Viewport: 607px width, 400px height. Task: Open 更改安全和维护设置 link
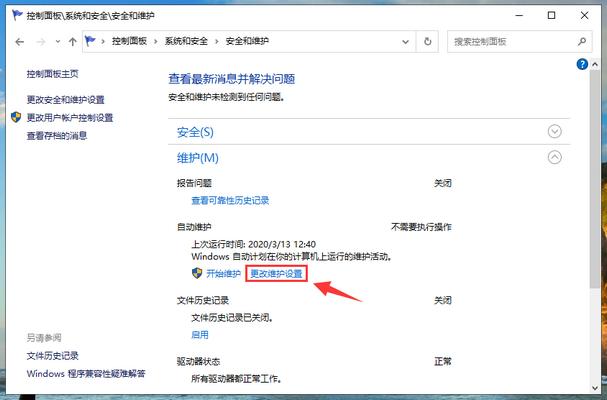coord(65,100)
